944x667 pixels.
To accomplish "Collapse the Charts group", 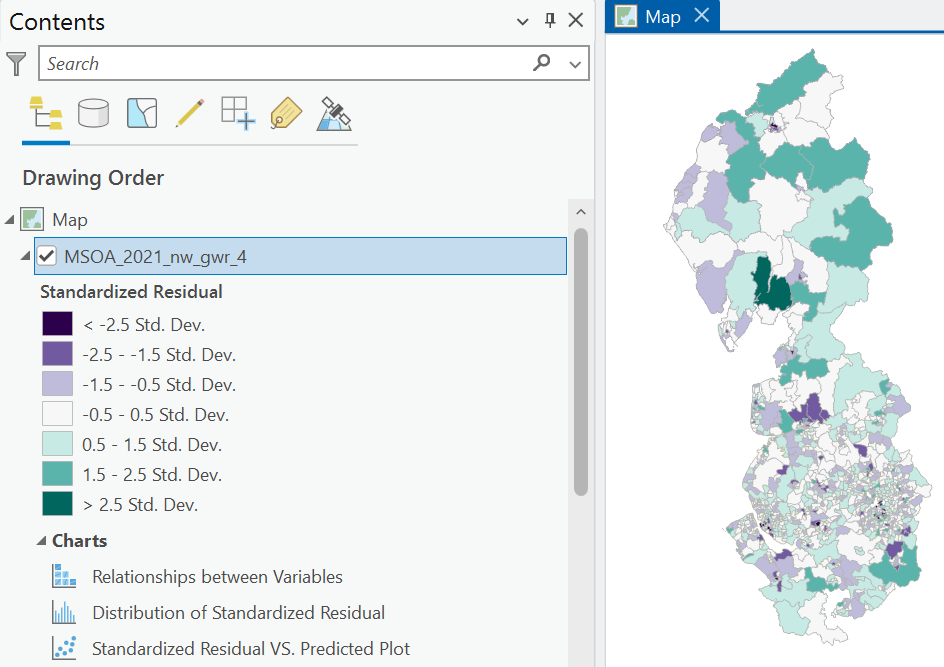I will pos(42,541).
